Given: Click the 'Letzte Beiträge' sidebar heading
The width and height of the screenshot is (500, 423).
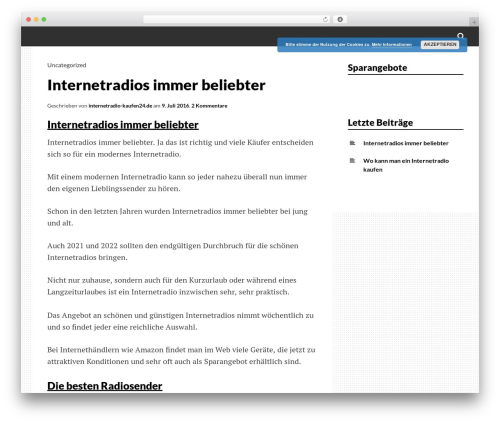Looking at the screenshot, I should [380, 123].
